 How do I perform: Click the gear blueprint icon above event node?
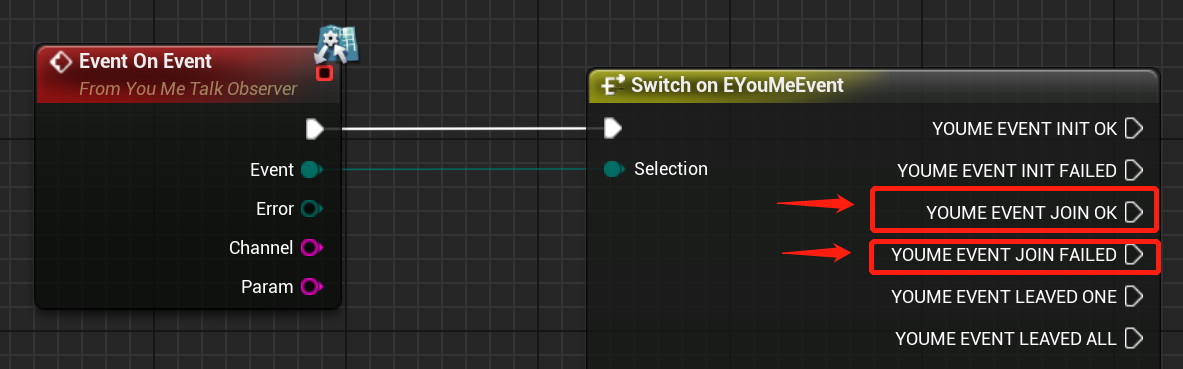pos(336,45)
